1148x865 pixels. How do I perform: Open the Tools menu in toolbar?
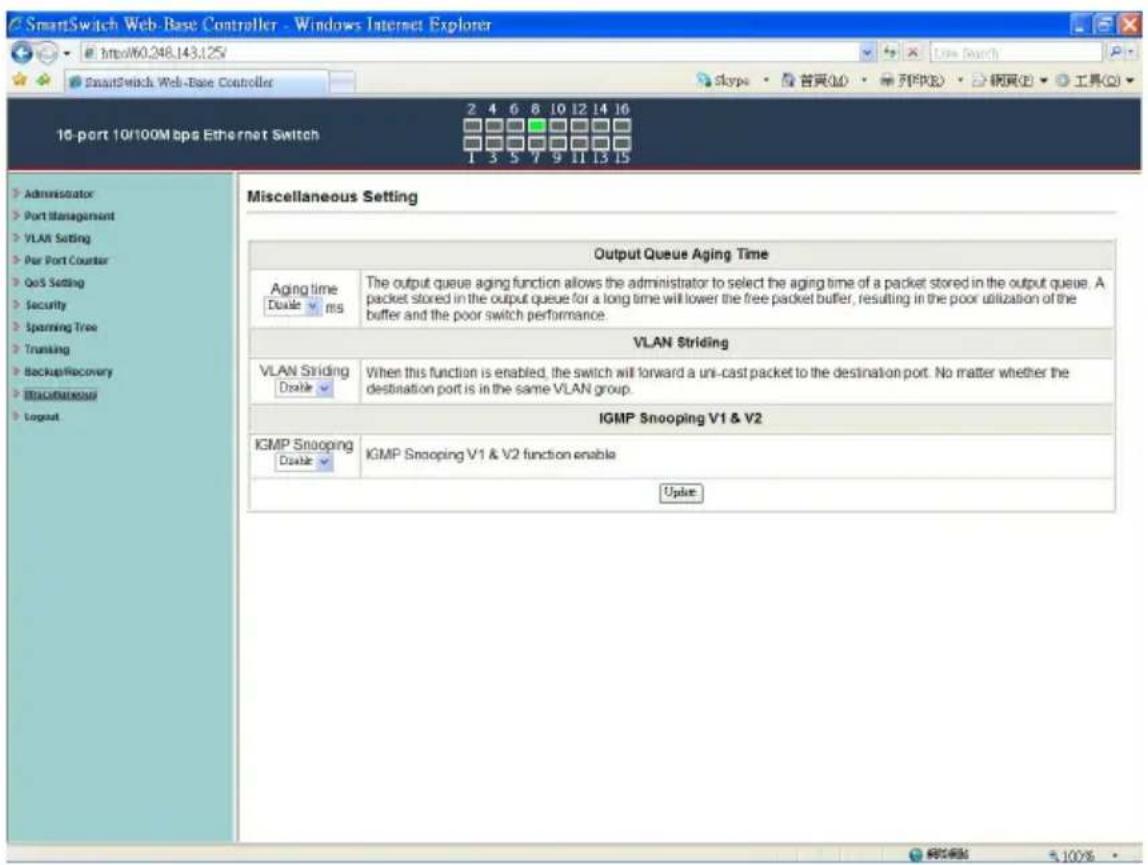click(1095, 81)
